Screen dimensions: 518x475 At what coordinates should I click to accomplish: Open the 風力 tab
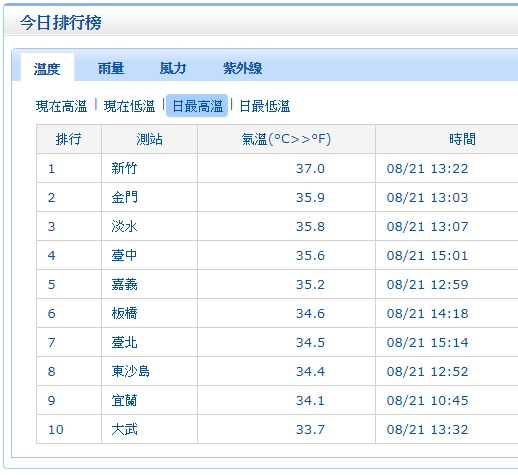coord(173,68)
